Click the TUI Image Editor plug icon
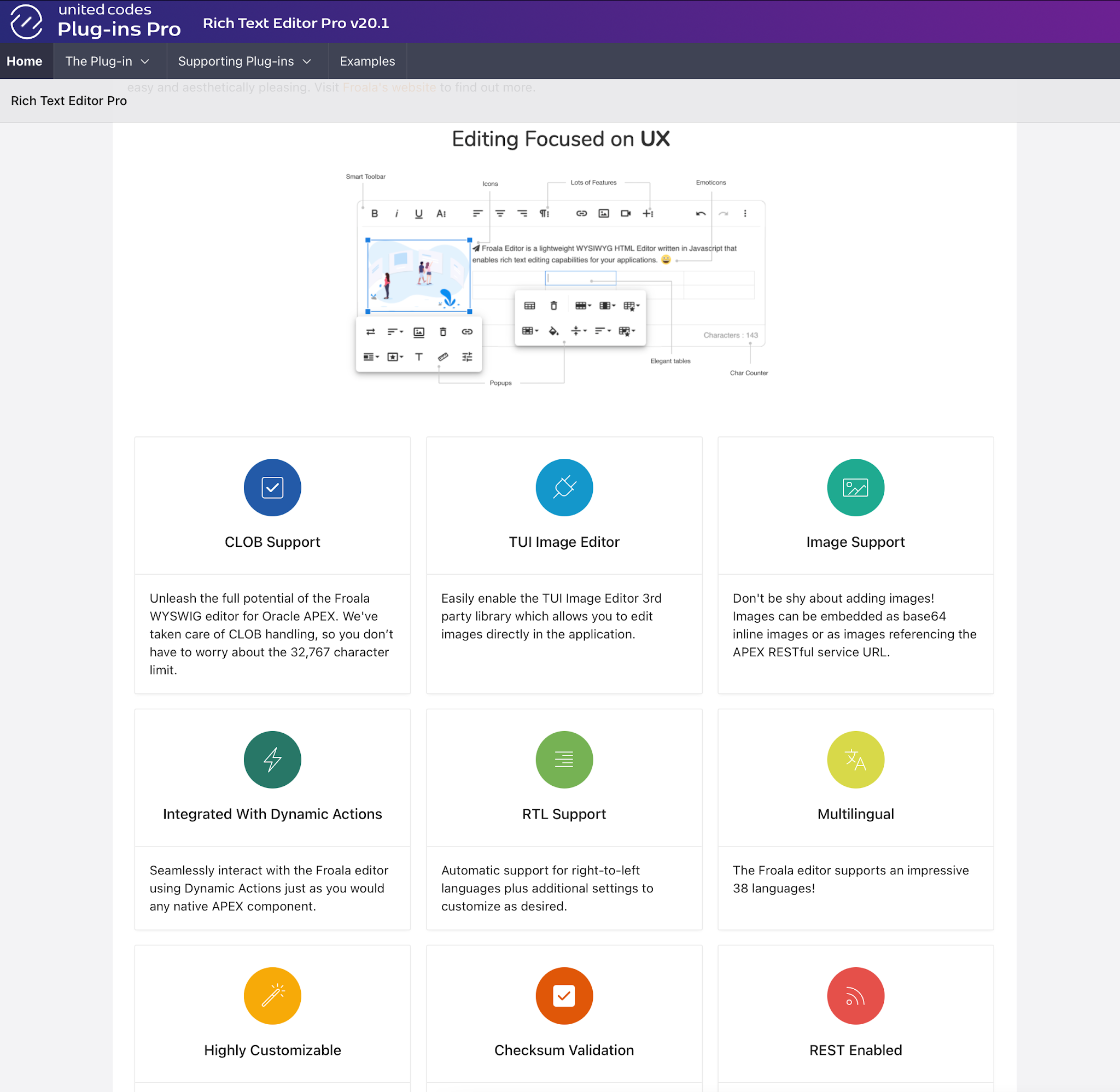 click(x=564, y=488)
